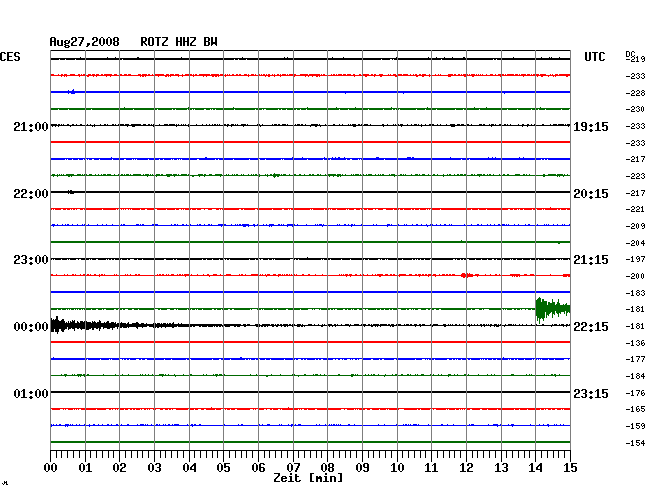This screenshot has width=650, height=494.
Task: Select the DC value -184
Action: point(635,376)
